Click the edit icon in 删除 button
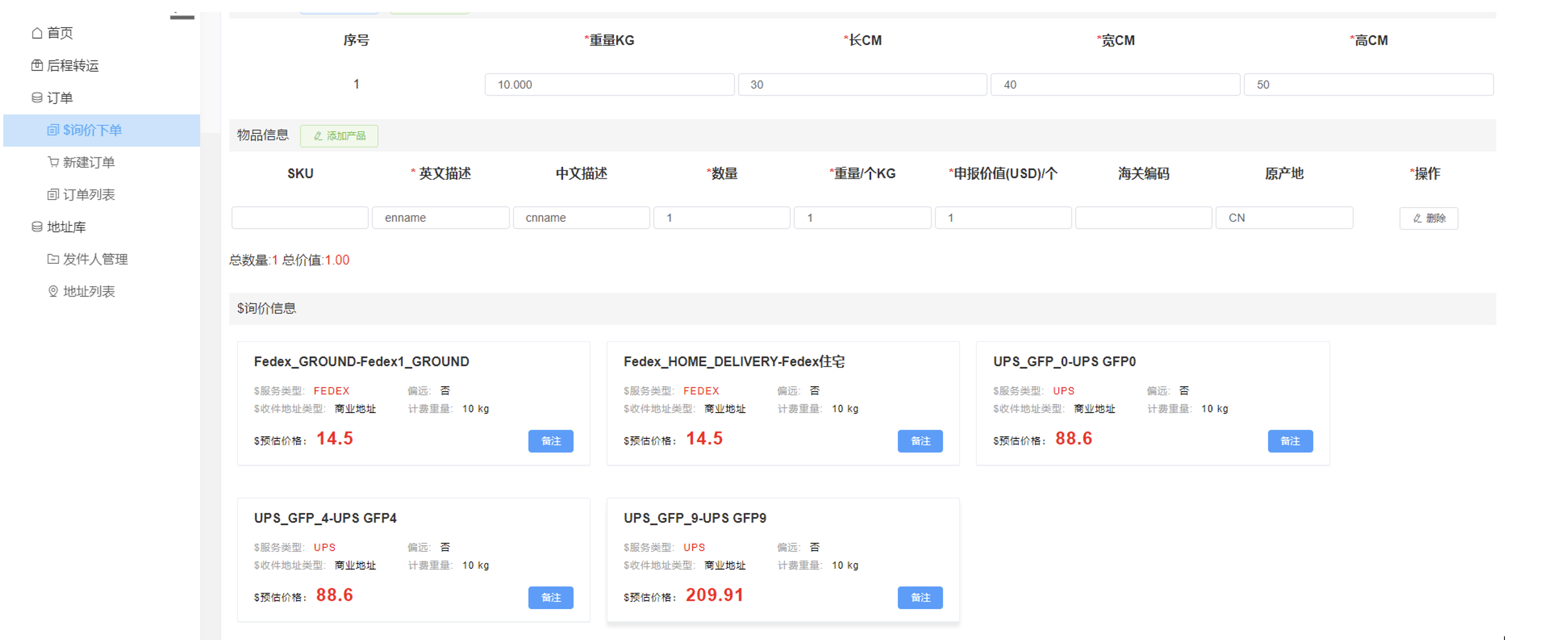1568x640 pixels. [x=1417, y=218]
